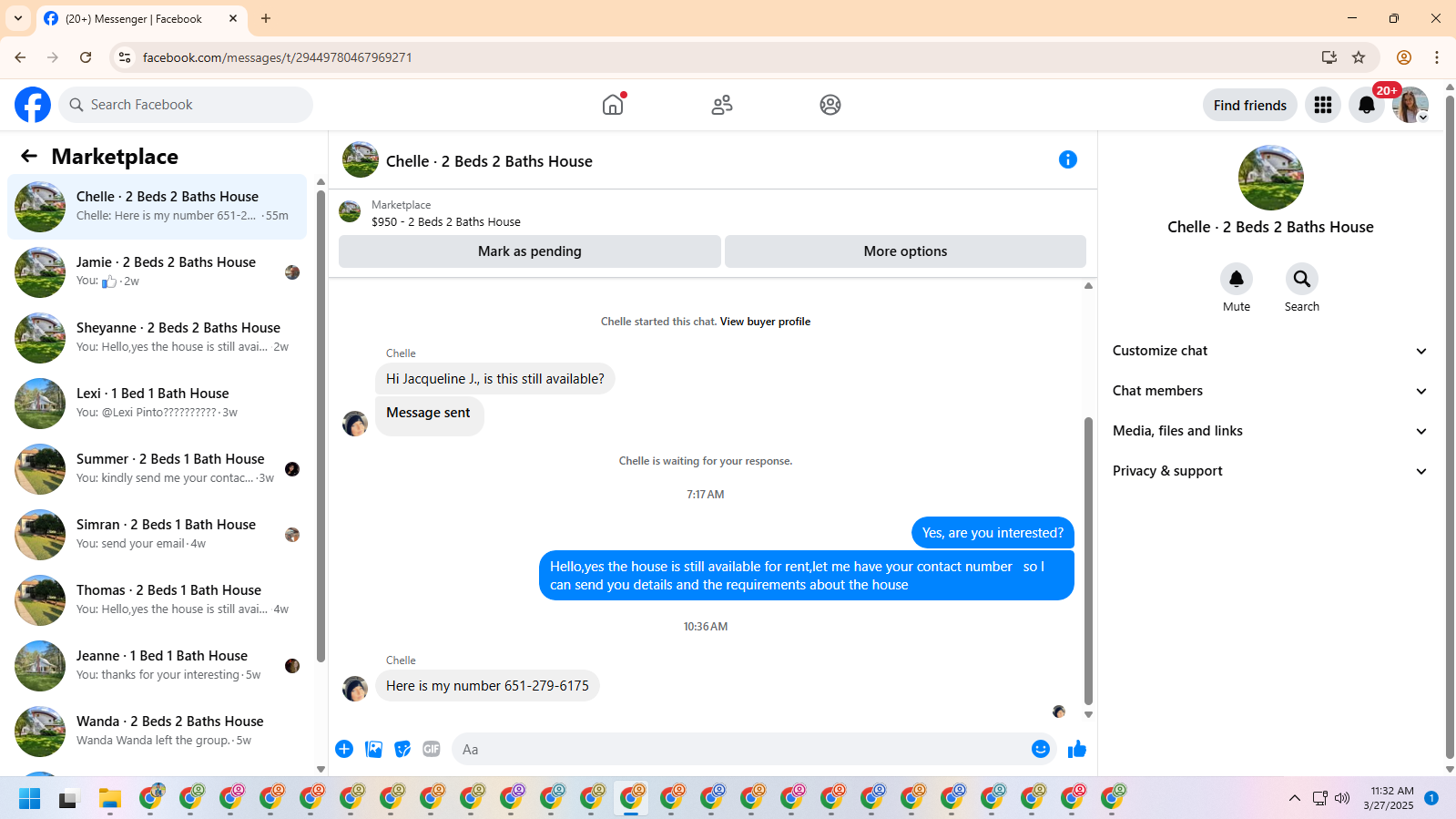Open the View buyer profile link
The height and width of the screenshot is (819, 1456).
pos(765,322)
